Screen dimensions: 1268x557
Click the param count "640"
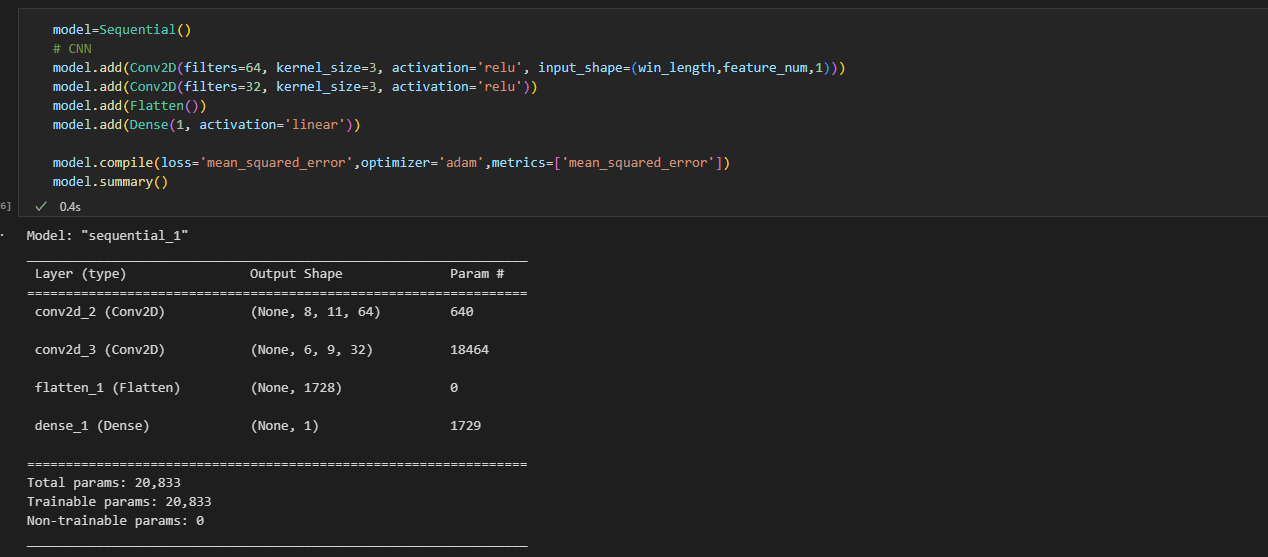pos(462,312)
